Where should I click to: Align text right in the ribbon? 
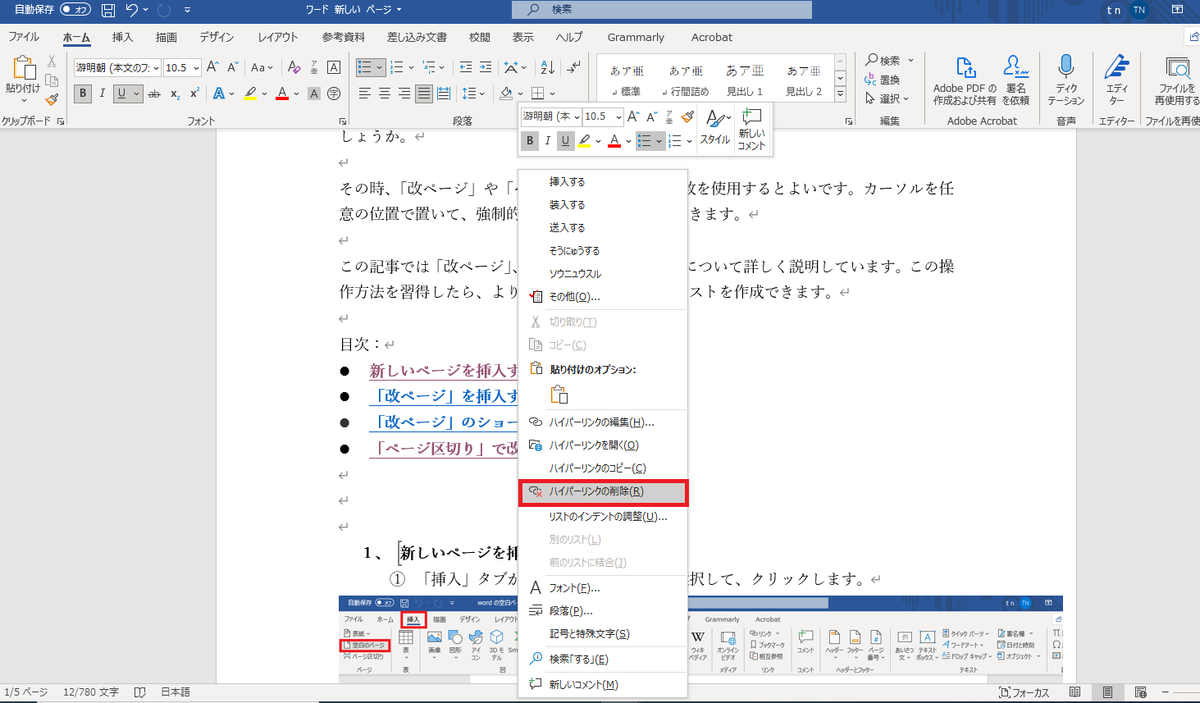pos(404,93)
